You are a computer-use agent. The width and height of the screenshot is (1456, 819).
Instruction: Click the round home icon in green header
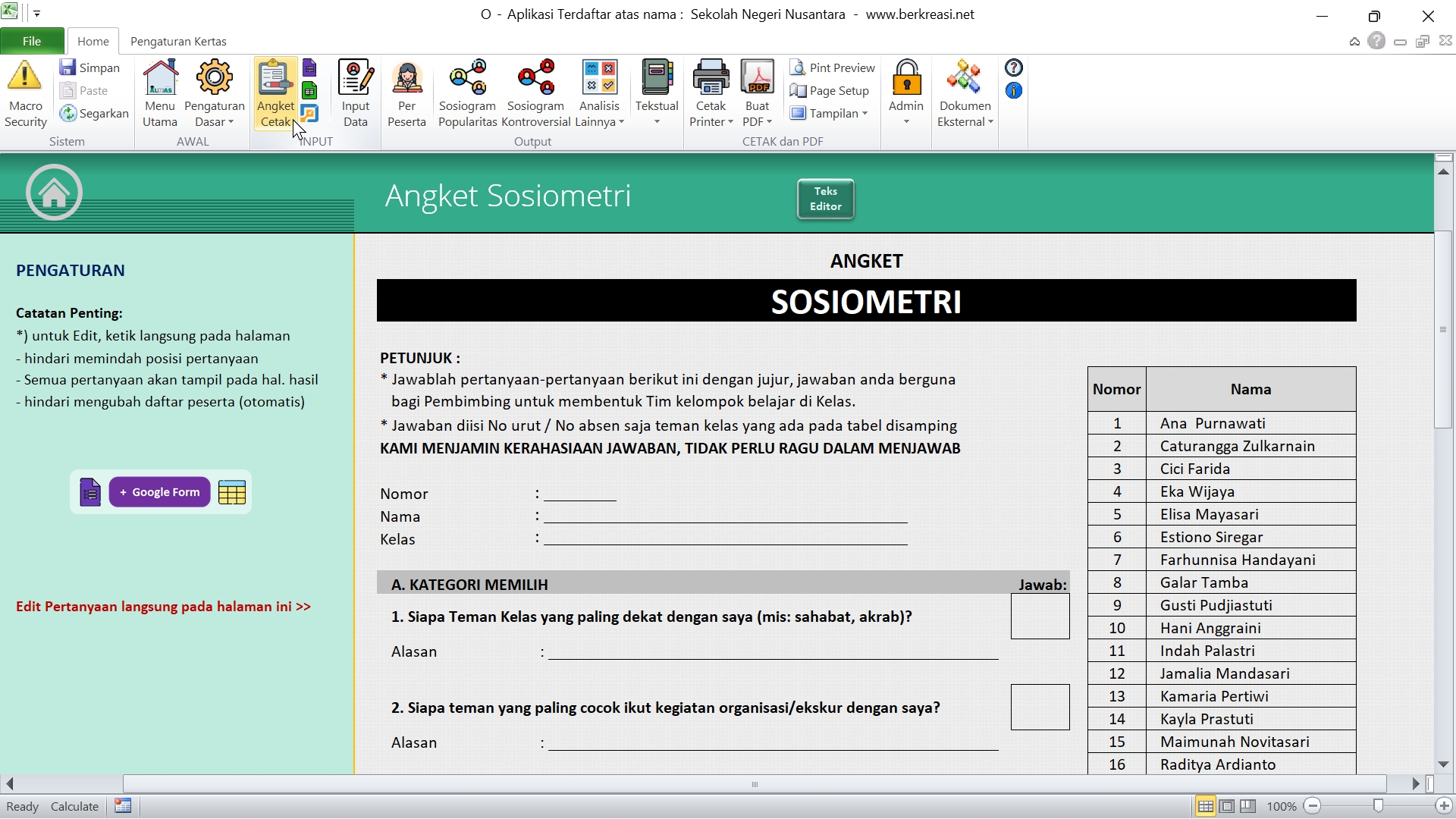tap(54, 193)
